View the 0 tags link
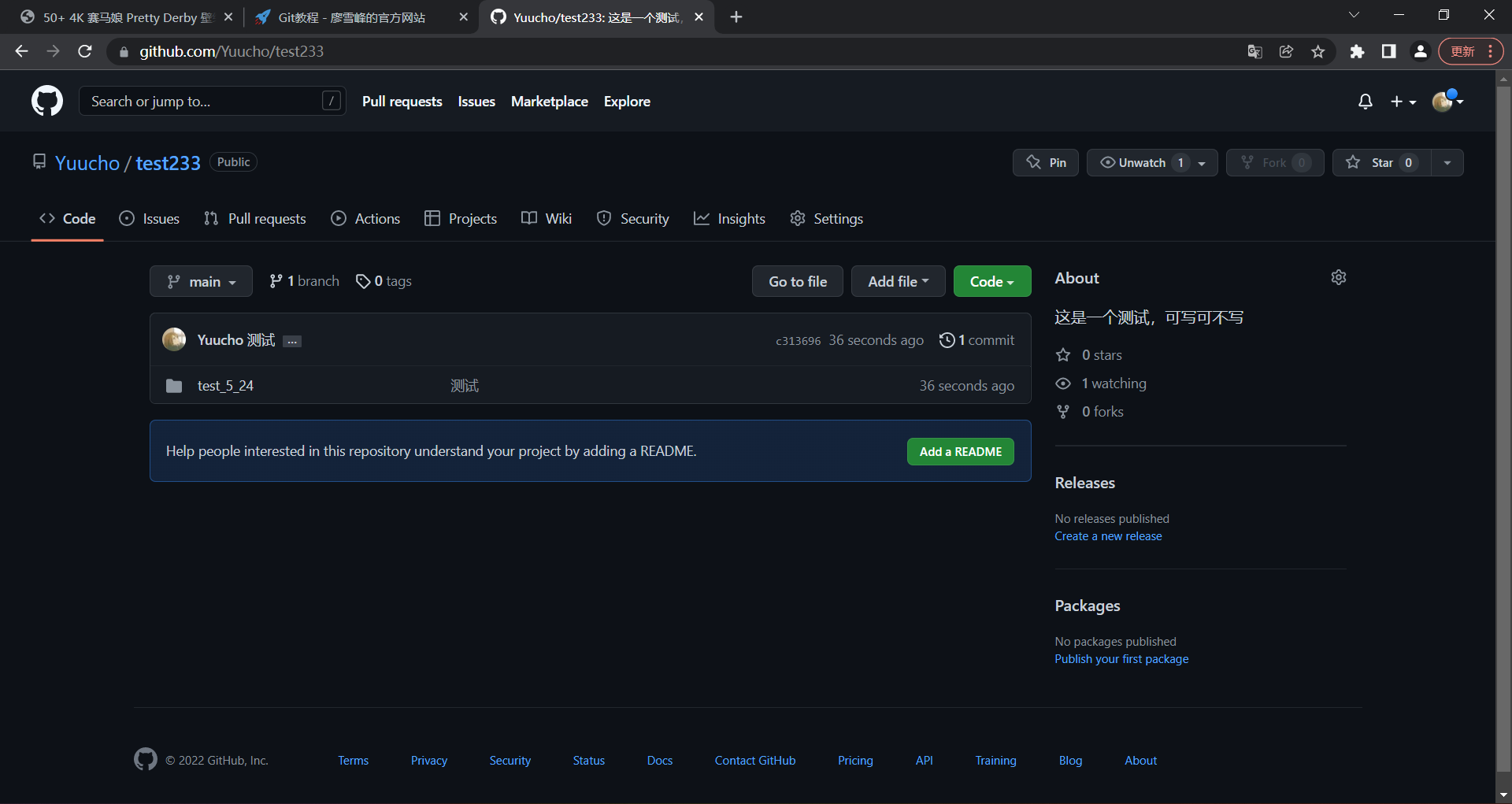Image resolution: width=1512 pixels, height=804 pixels. tap(384, 281)
